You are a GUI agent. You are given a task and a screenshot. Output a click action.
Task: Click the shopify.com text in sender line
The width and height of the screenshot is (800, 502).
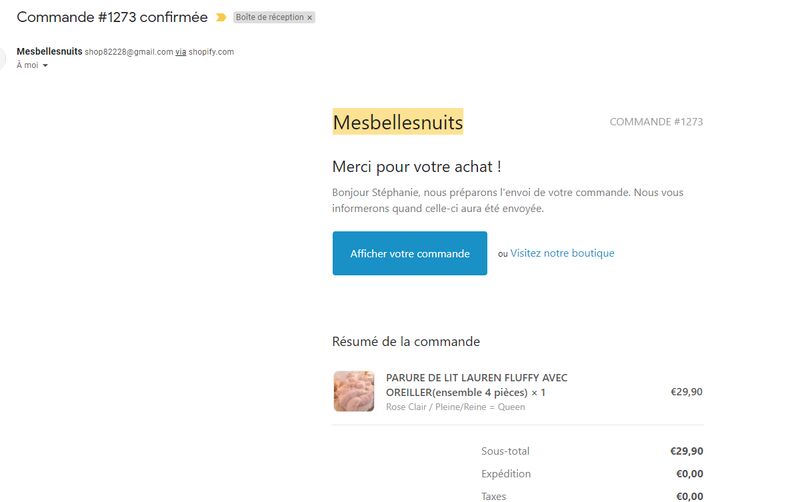[212, 52]
